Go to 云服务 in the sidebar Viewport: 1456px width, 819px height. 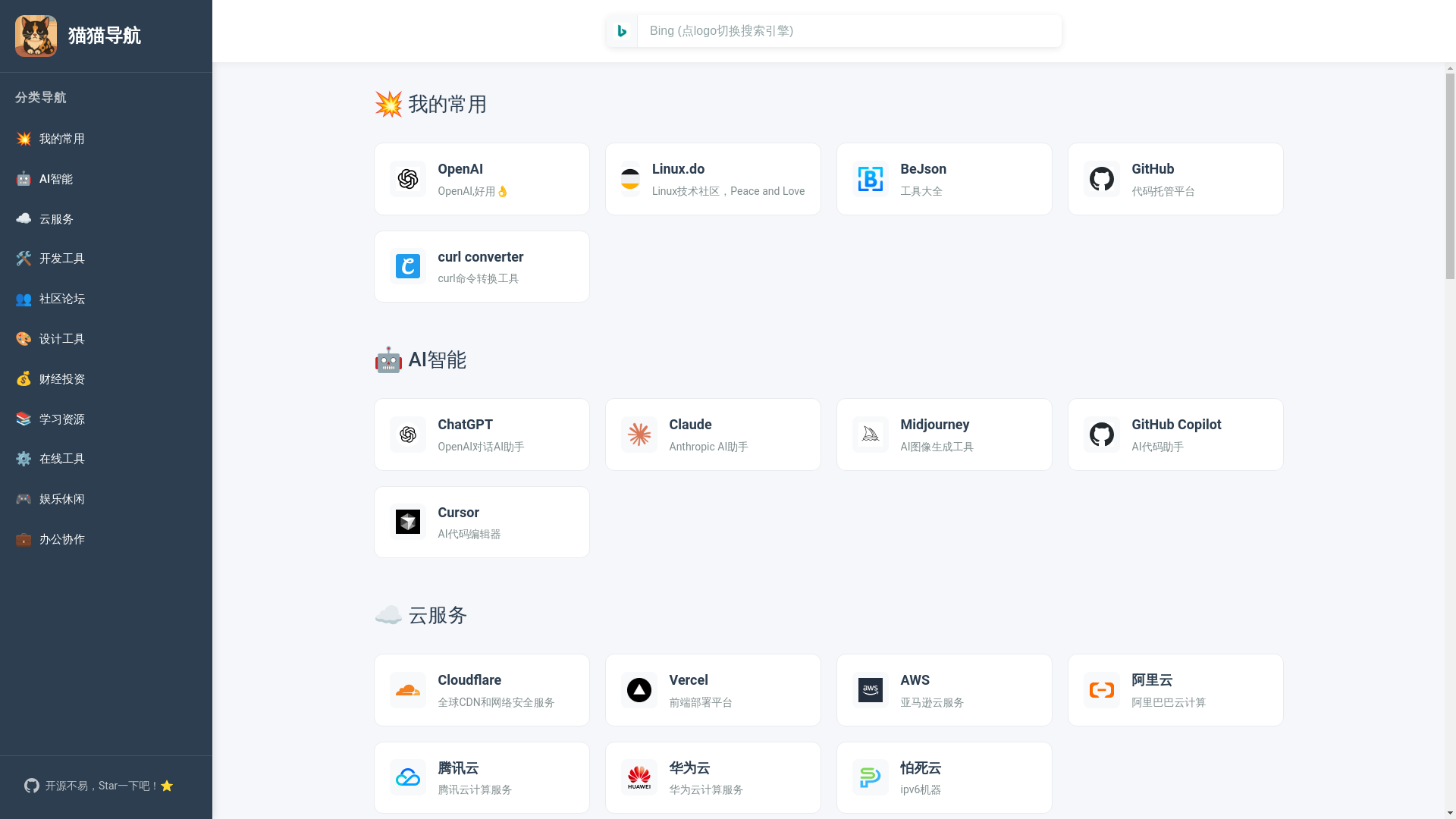106,219
